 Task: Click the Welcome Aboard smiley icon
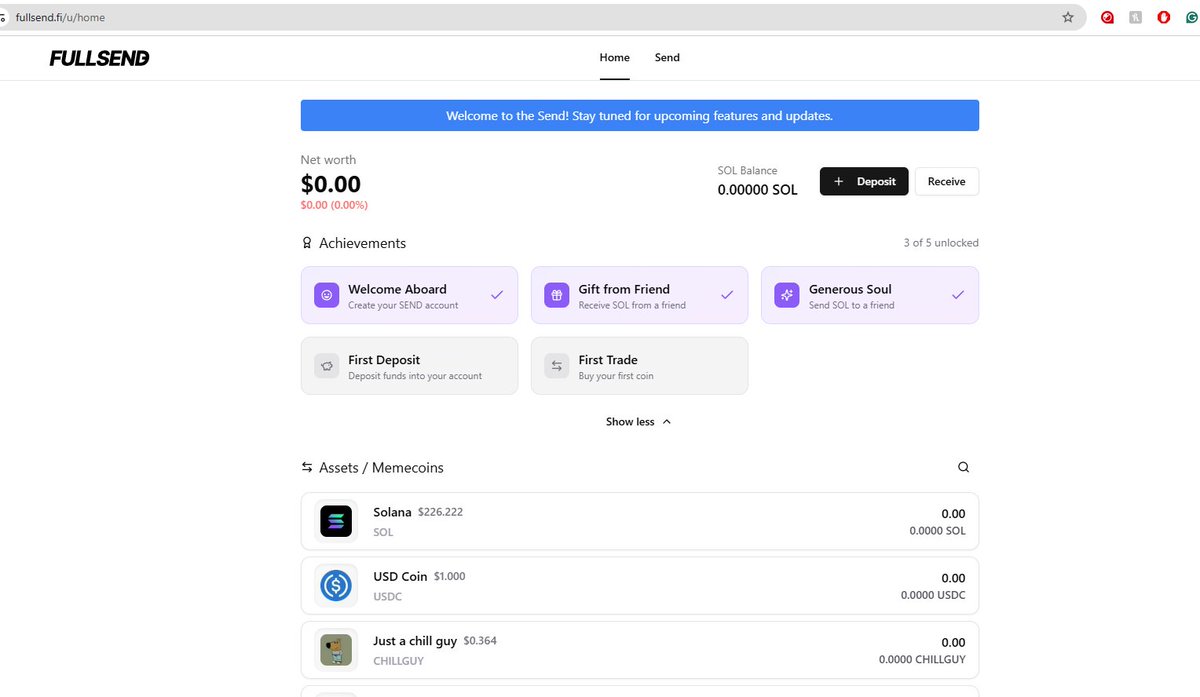[x=326, y=295]
